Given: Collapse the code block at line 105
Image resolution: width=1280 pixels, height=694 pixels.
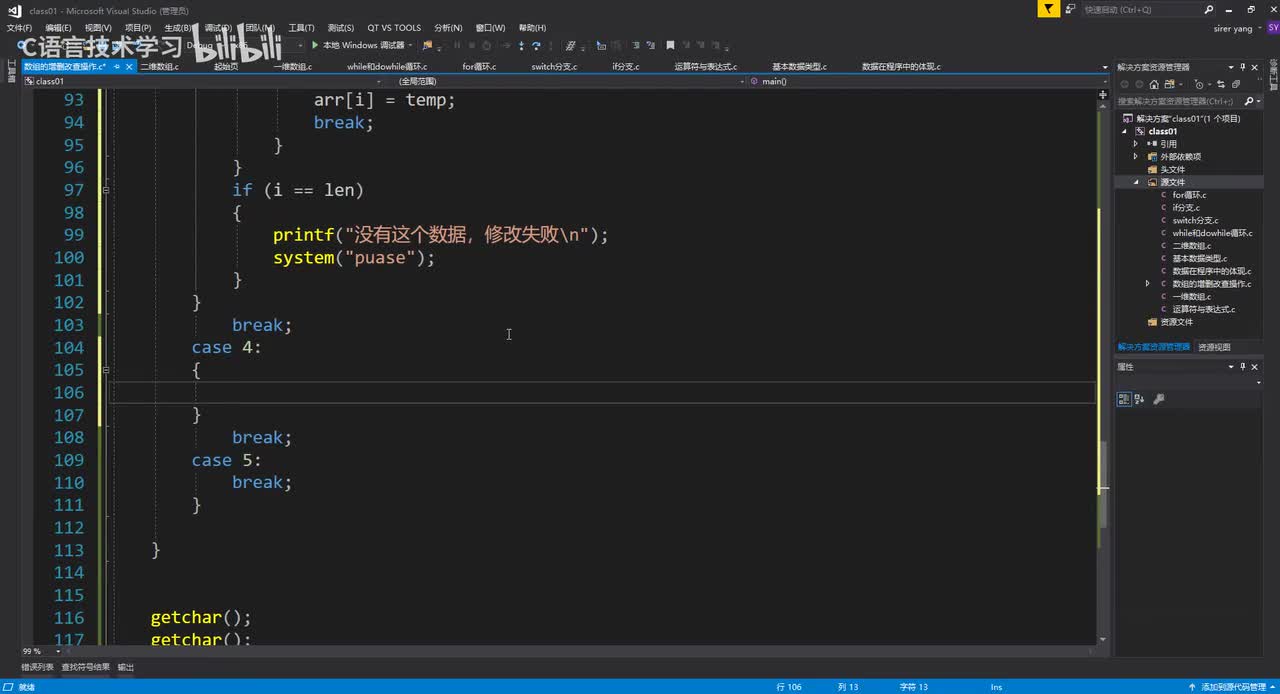Looking at the screenshot, I should (x=106, y=370).
